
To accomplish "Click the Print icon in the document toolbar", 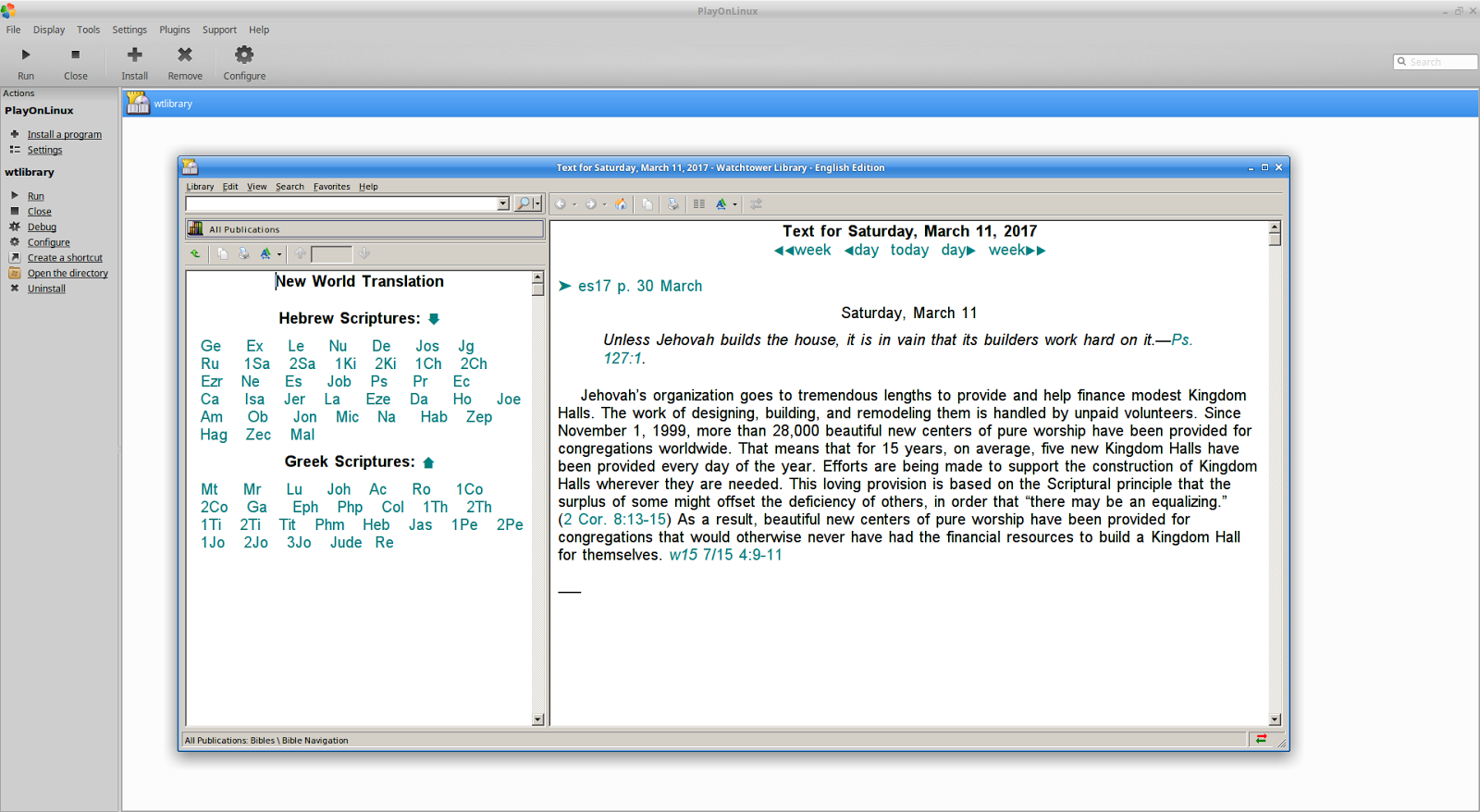I will (x=673, y=204).
